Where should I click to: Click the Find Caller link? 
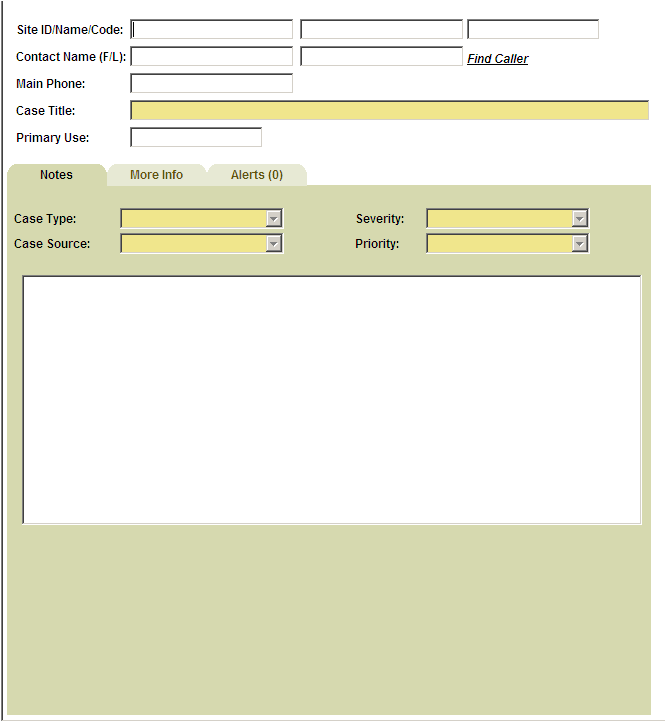coord(497,59)
